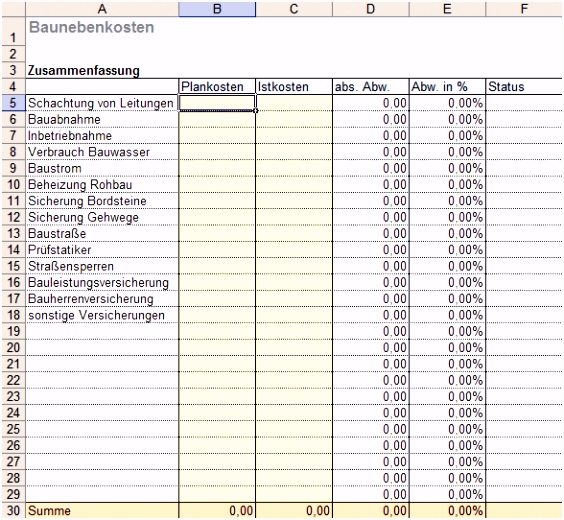
Task: Click the Baunebenkosten title cell
Action: (102, 31)
